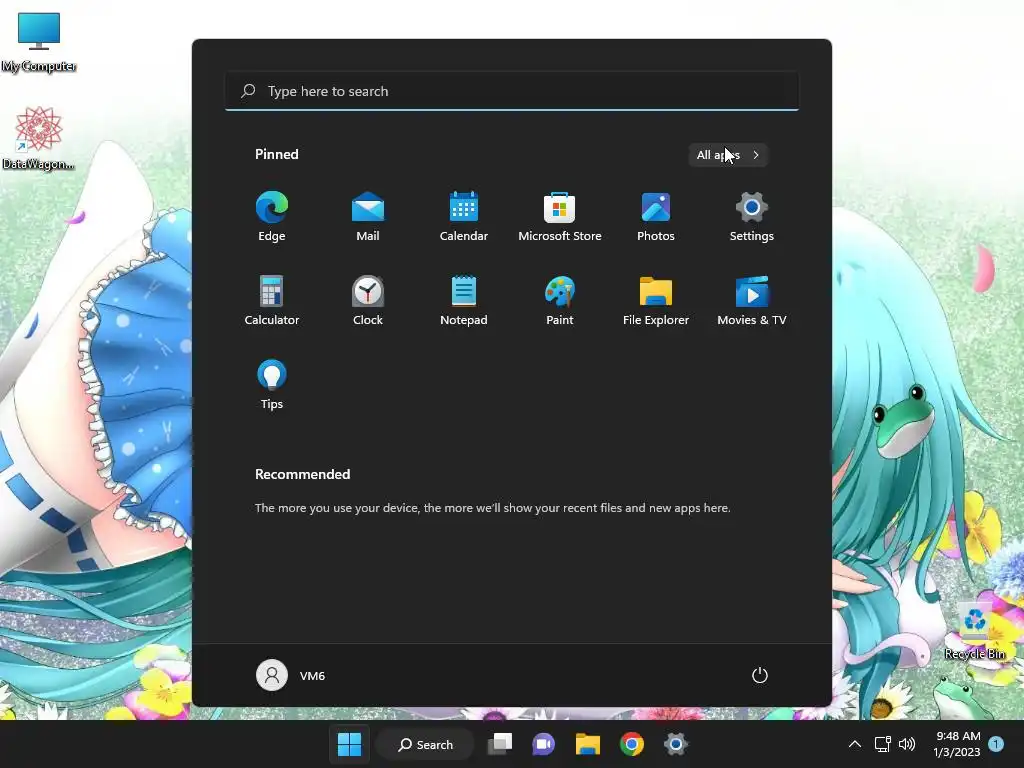The height and width of the screenshot is (768, 1024).
Task: Open the VM6 user account menu
Action: pos(291,675)
